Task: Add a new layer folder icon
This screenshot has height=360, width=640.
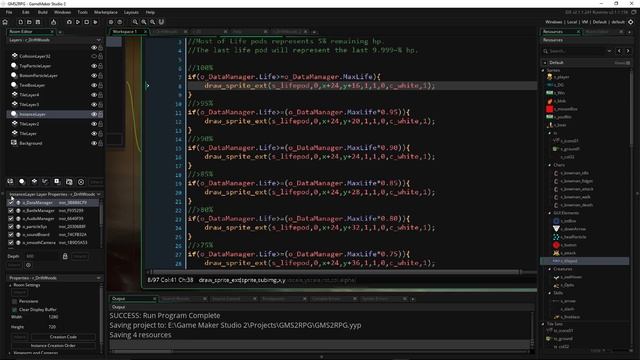Action: [69, 182]
